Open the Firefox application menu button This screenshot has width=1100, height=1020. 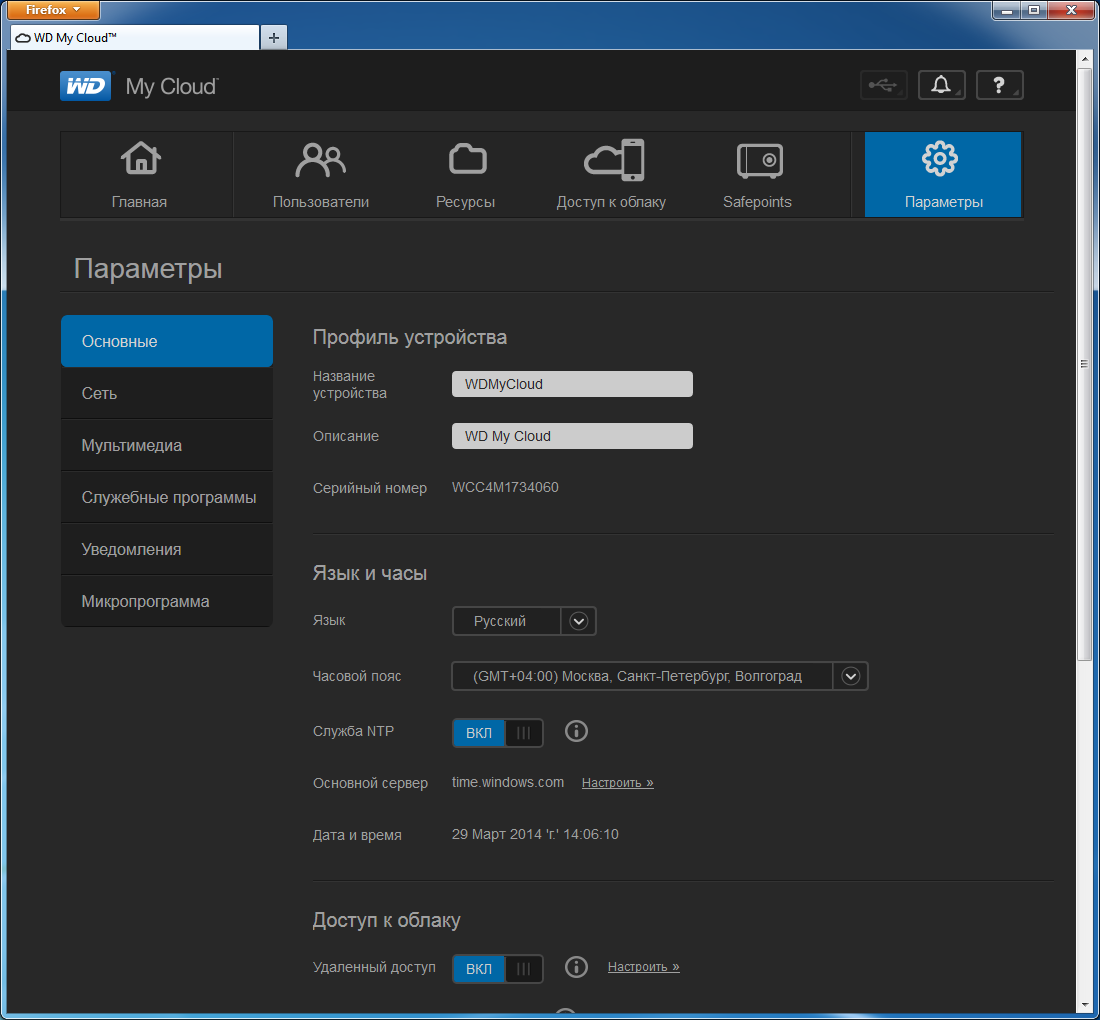(54, 10)
